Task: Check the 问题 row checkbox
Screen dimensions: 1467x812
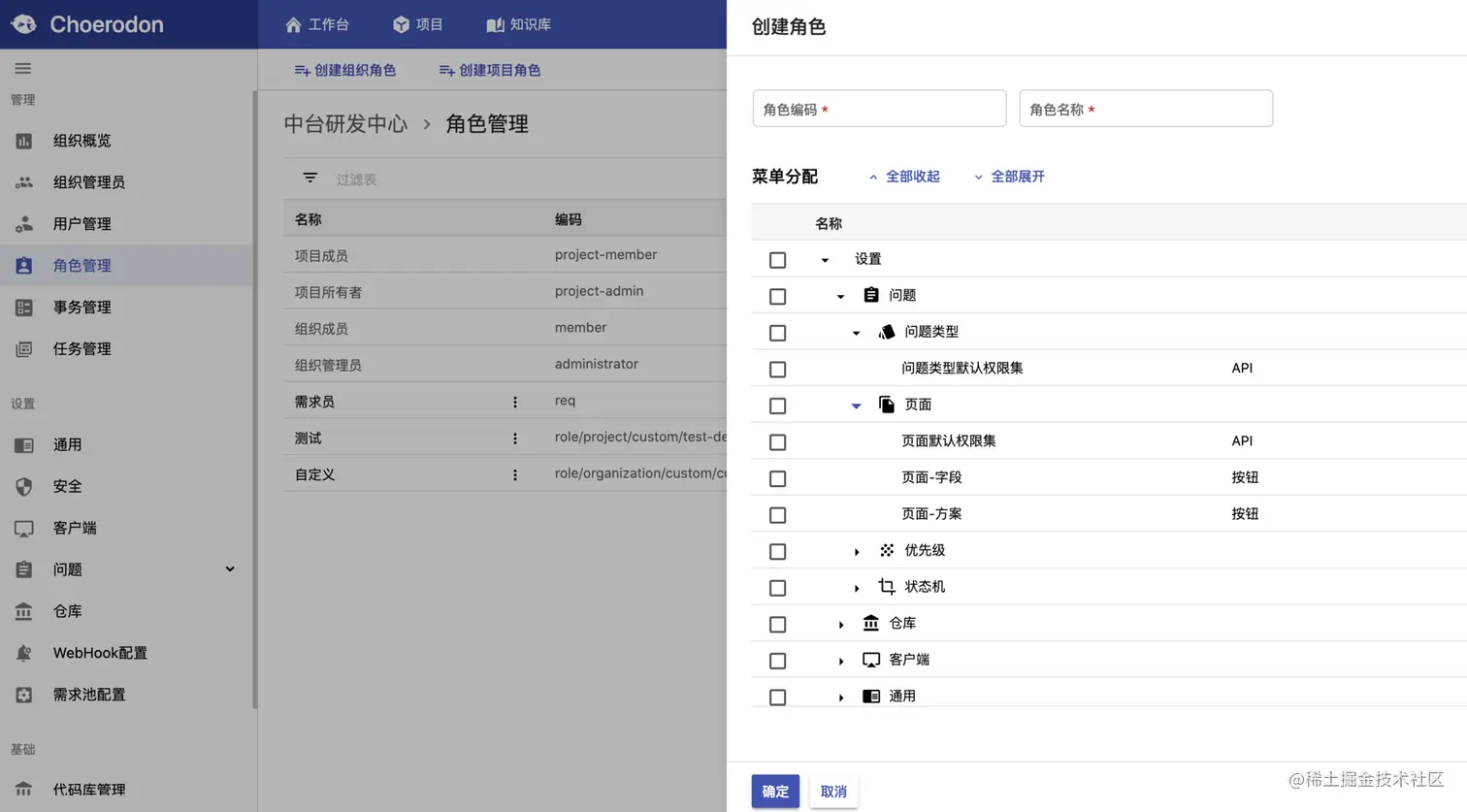Action: click(x=777, y=297)
